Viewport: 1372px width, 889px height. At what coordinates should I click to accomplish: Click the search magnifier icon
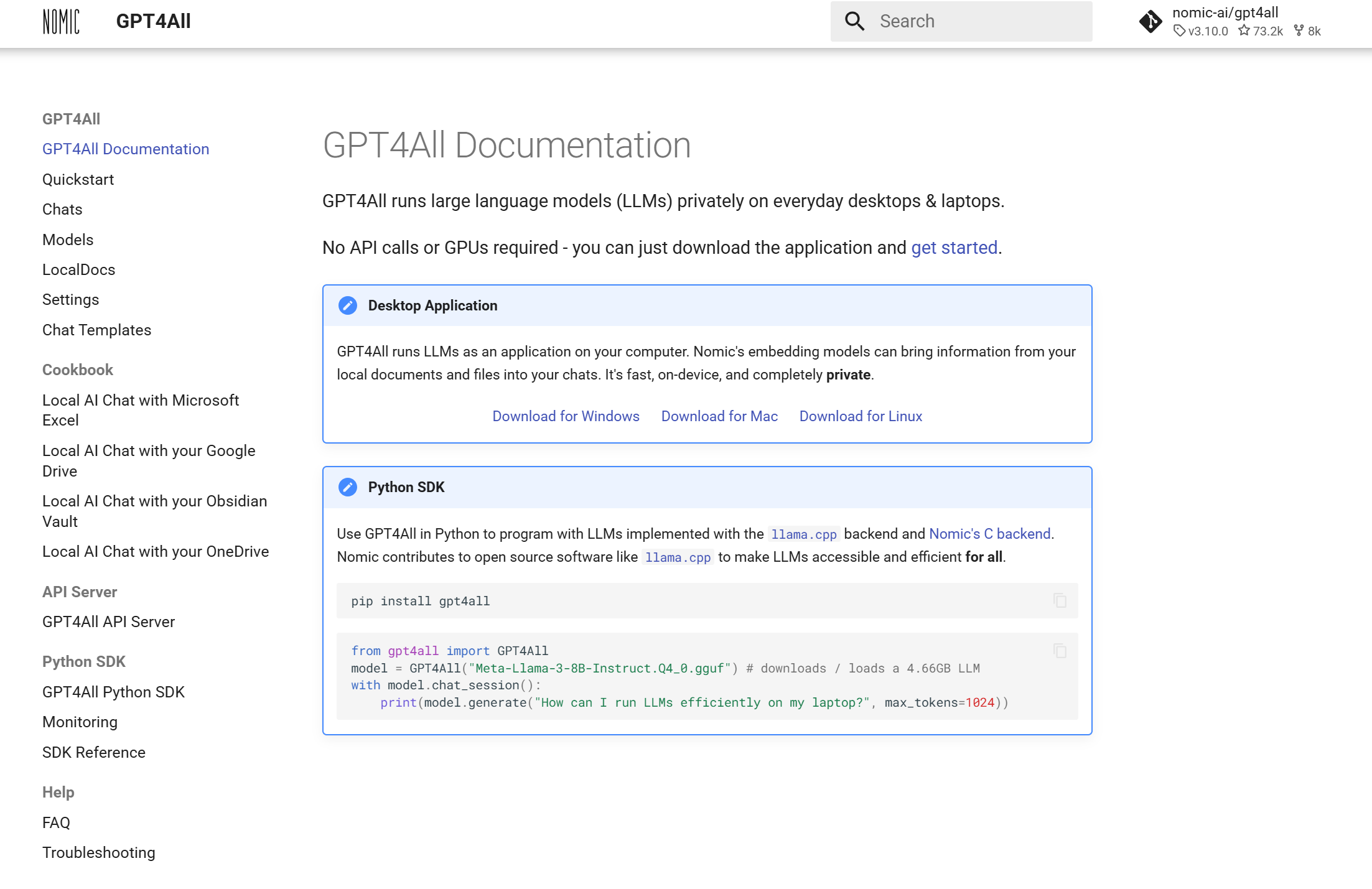coord(854,21)
